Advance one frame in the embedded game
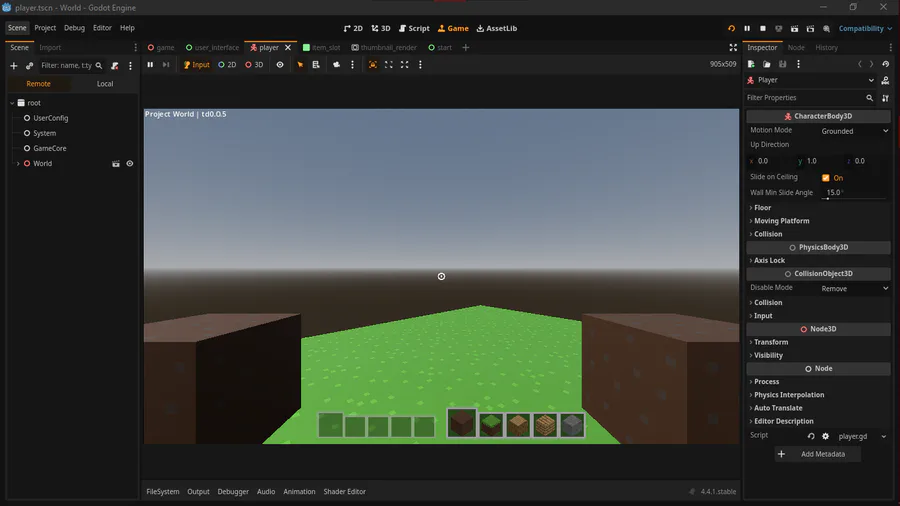The width and height of the screenshot is (900, 506). pyautogui.click(x=166, y=65)
